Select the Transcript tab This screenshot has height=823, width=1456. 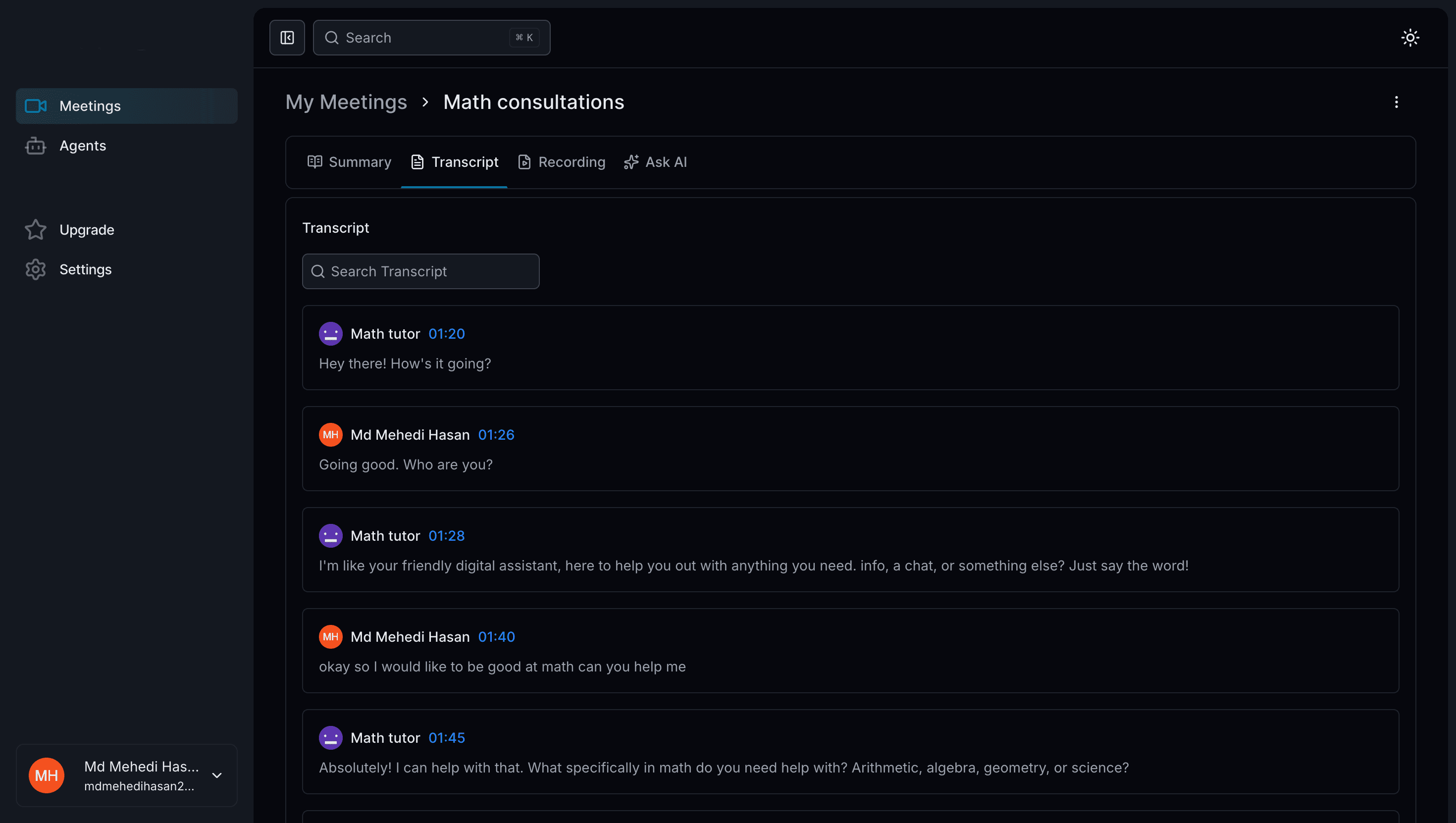point(454,162)
